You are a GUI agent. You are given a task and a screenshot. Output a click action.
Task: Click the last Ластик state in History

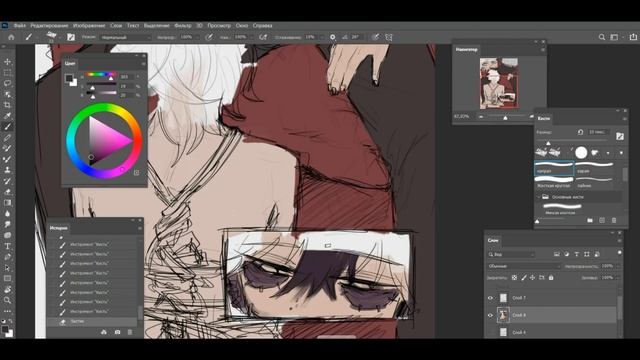tap(93, 321)
